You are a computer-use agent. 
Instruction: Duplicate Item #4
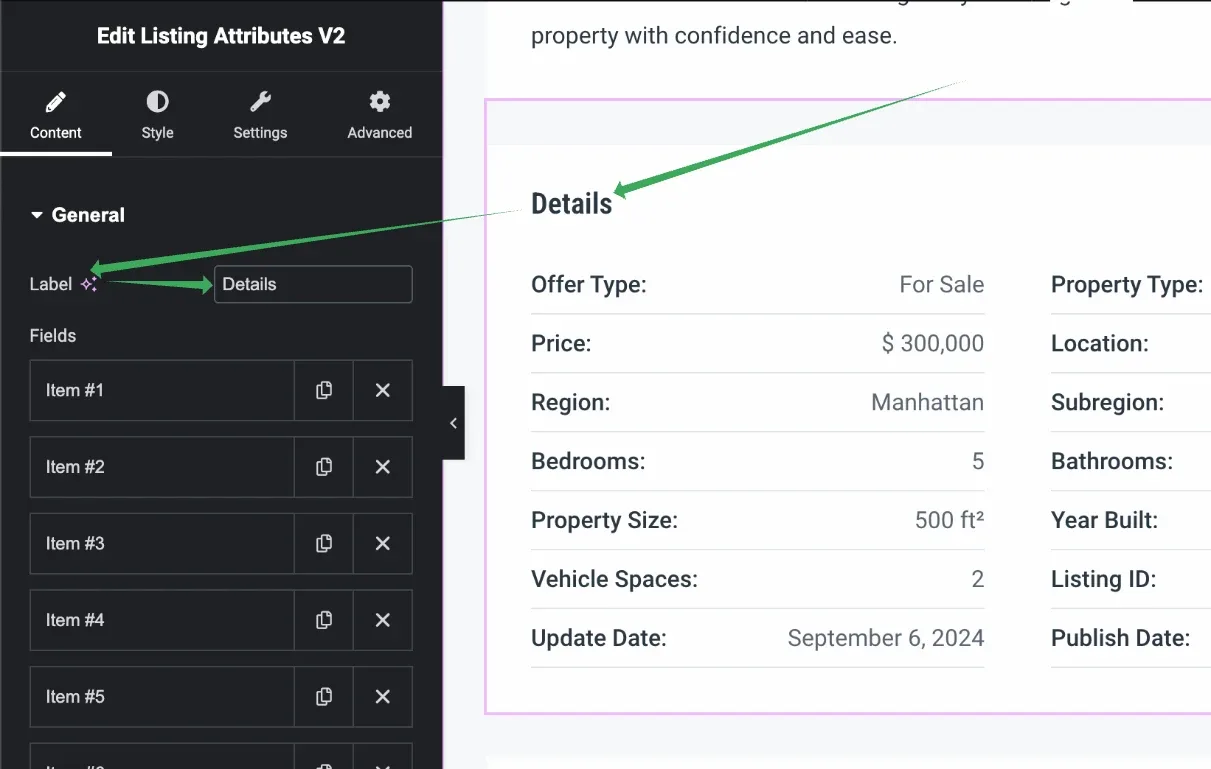pos(324,620)
